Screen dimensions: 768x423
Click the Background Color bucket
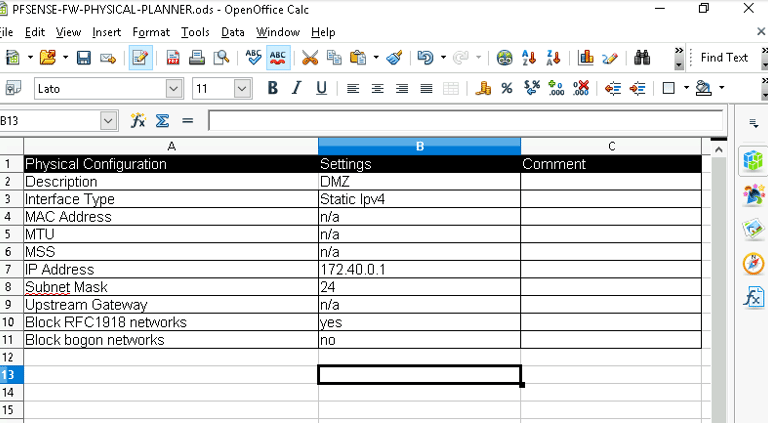point(703,89)
